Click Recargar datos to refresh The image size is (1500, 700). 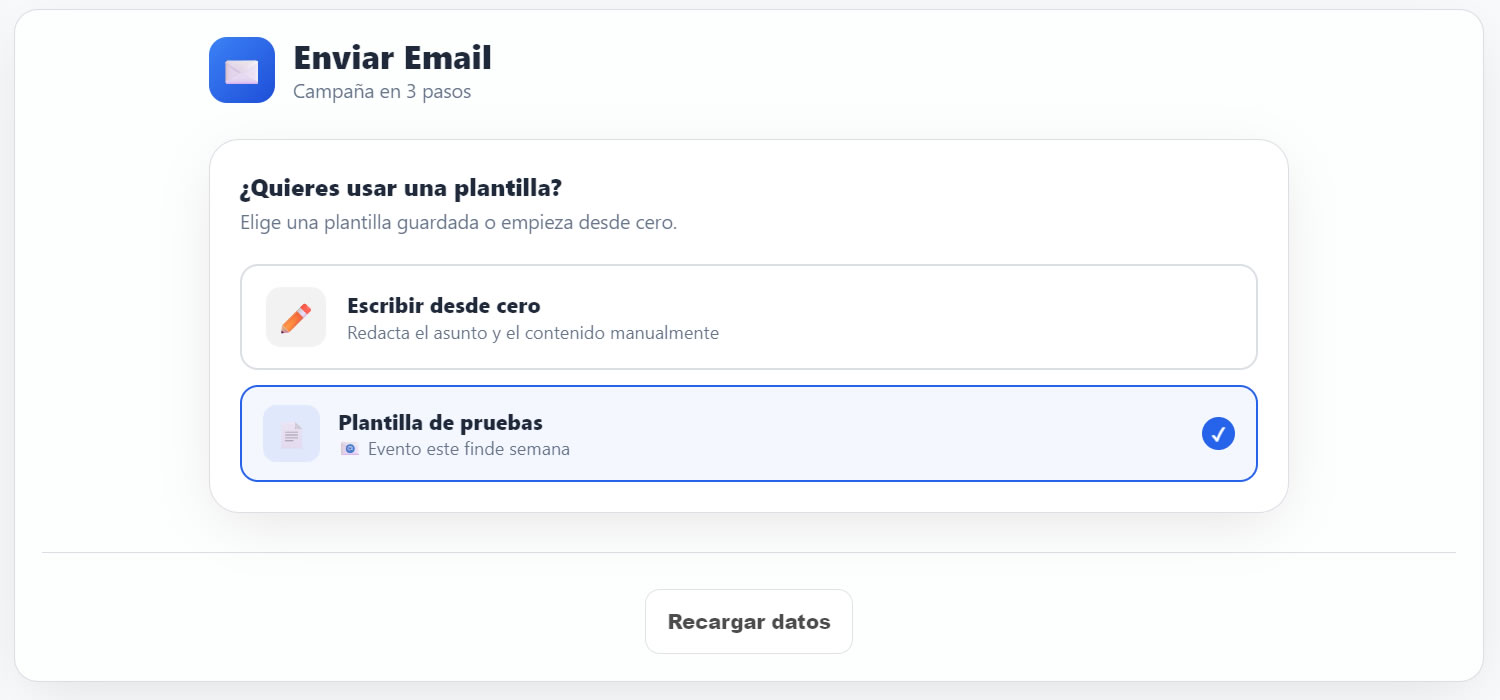(x=748, y=621)
